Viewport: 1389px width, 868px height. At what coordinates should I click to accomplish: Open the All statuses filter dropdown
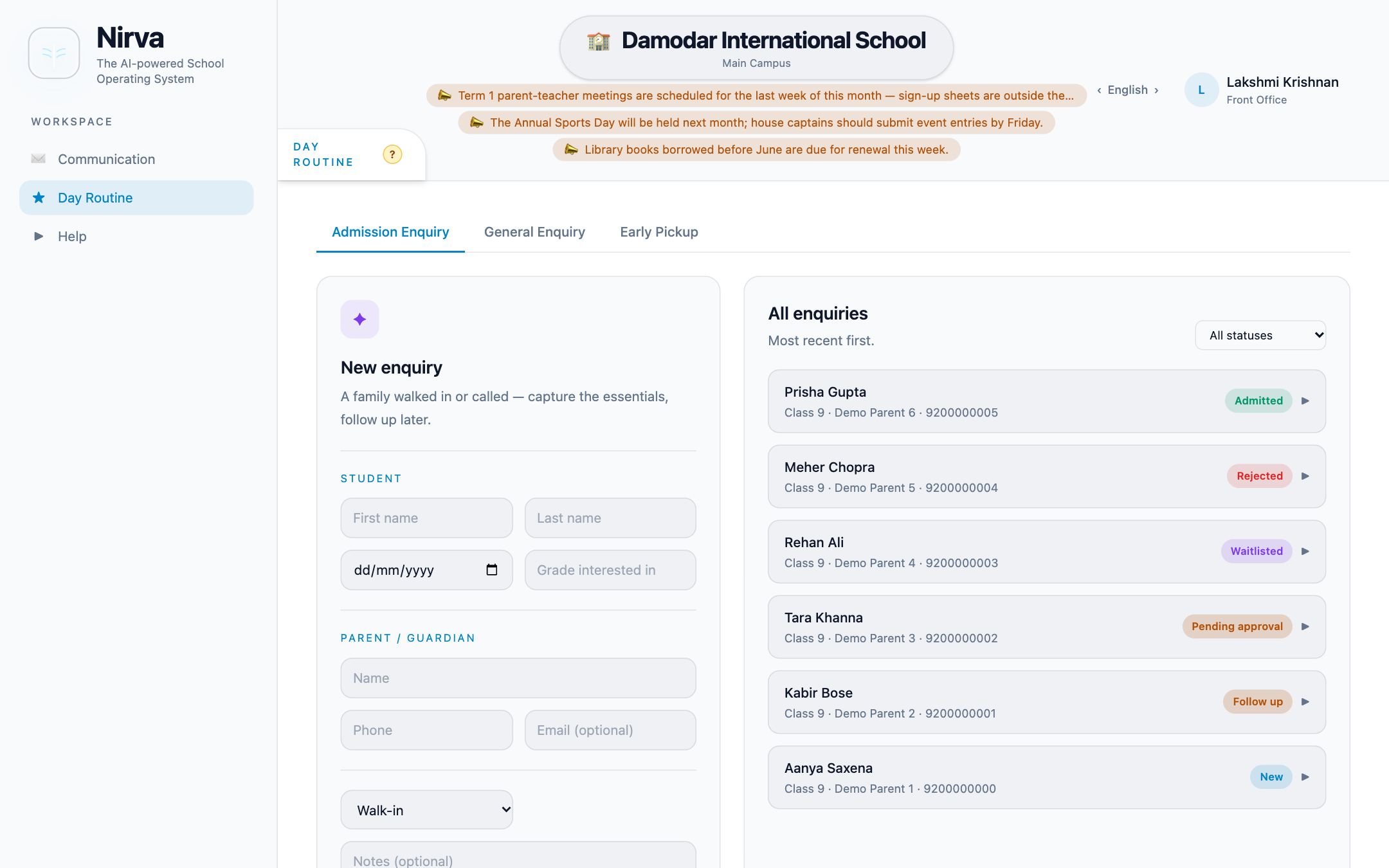click(1260, 335)
